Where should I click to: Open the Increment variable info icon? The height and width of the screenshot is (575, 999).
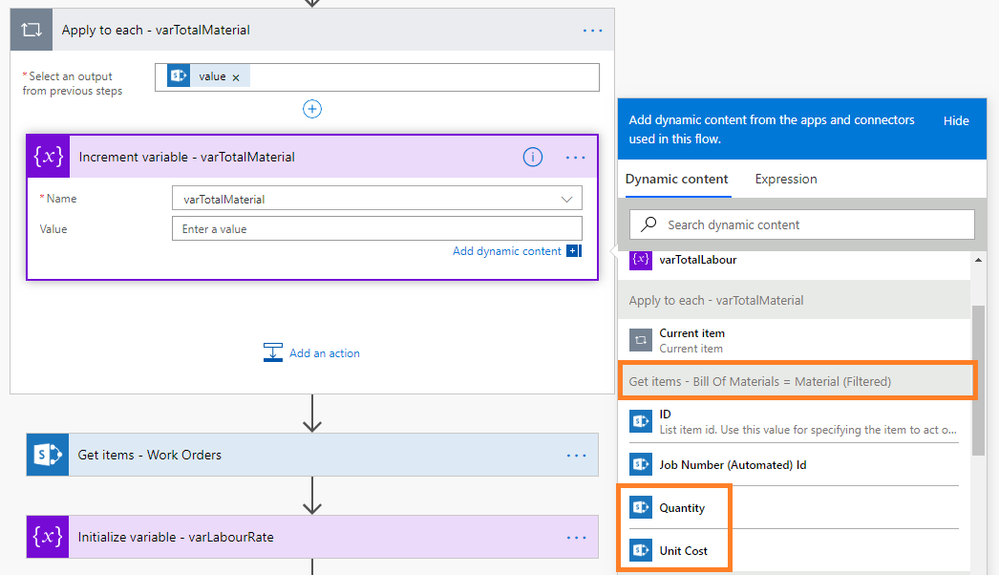click(533, 157)
